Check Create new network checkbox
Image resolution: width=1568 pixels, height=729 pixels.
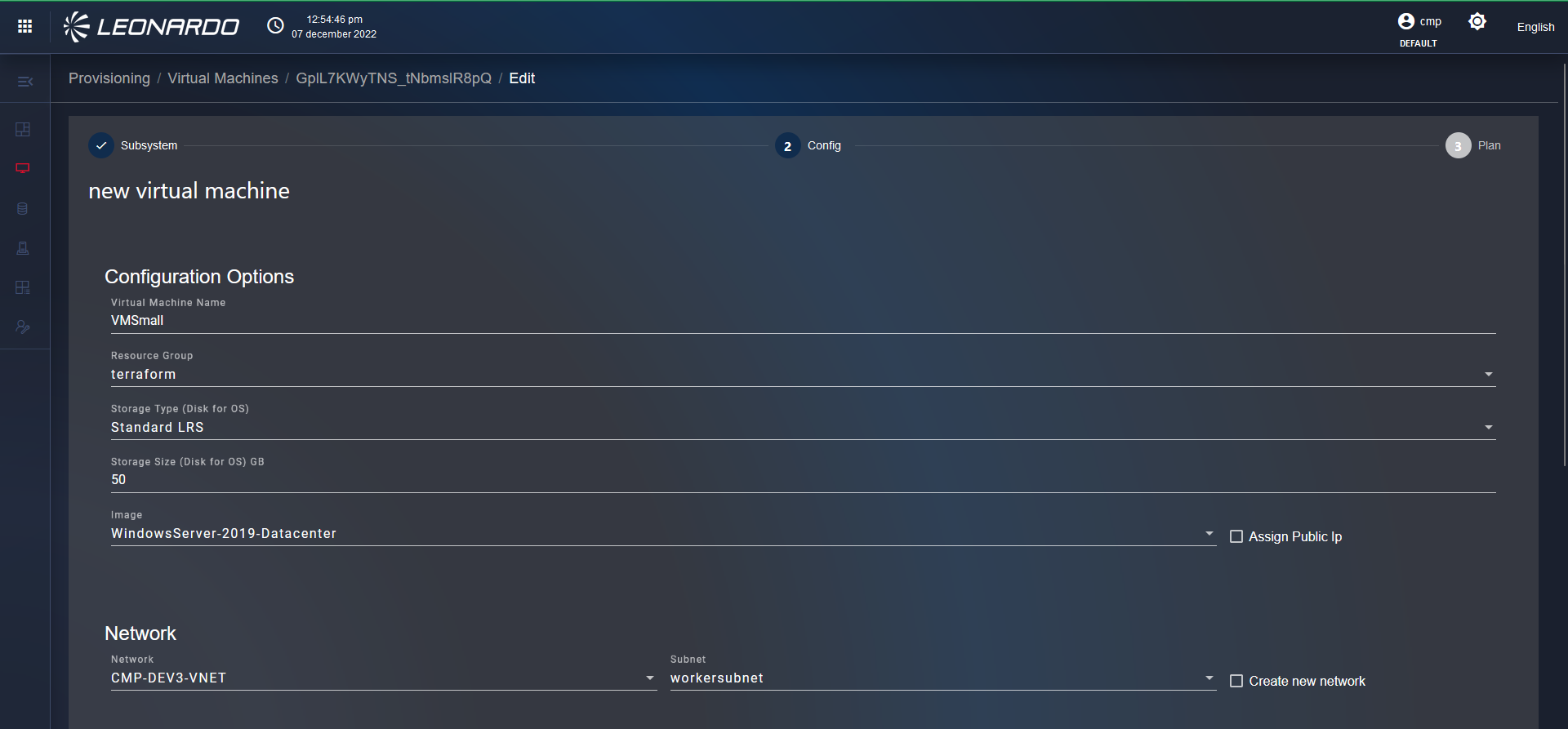point(1236,681)
